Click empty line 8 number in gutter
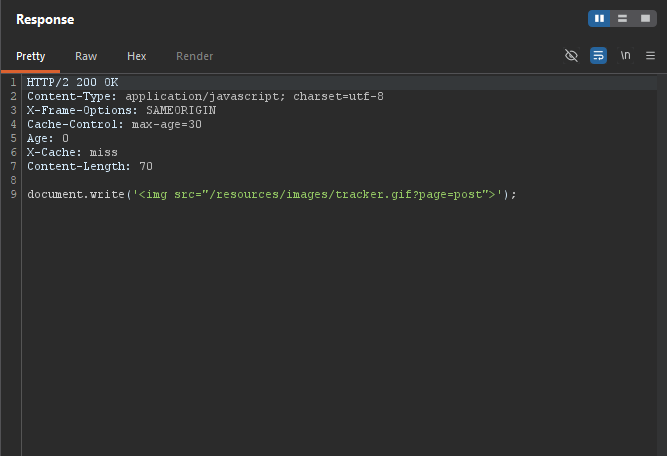The image size is (667, 456). coord(14,181)
